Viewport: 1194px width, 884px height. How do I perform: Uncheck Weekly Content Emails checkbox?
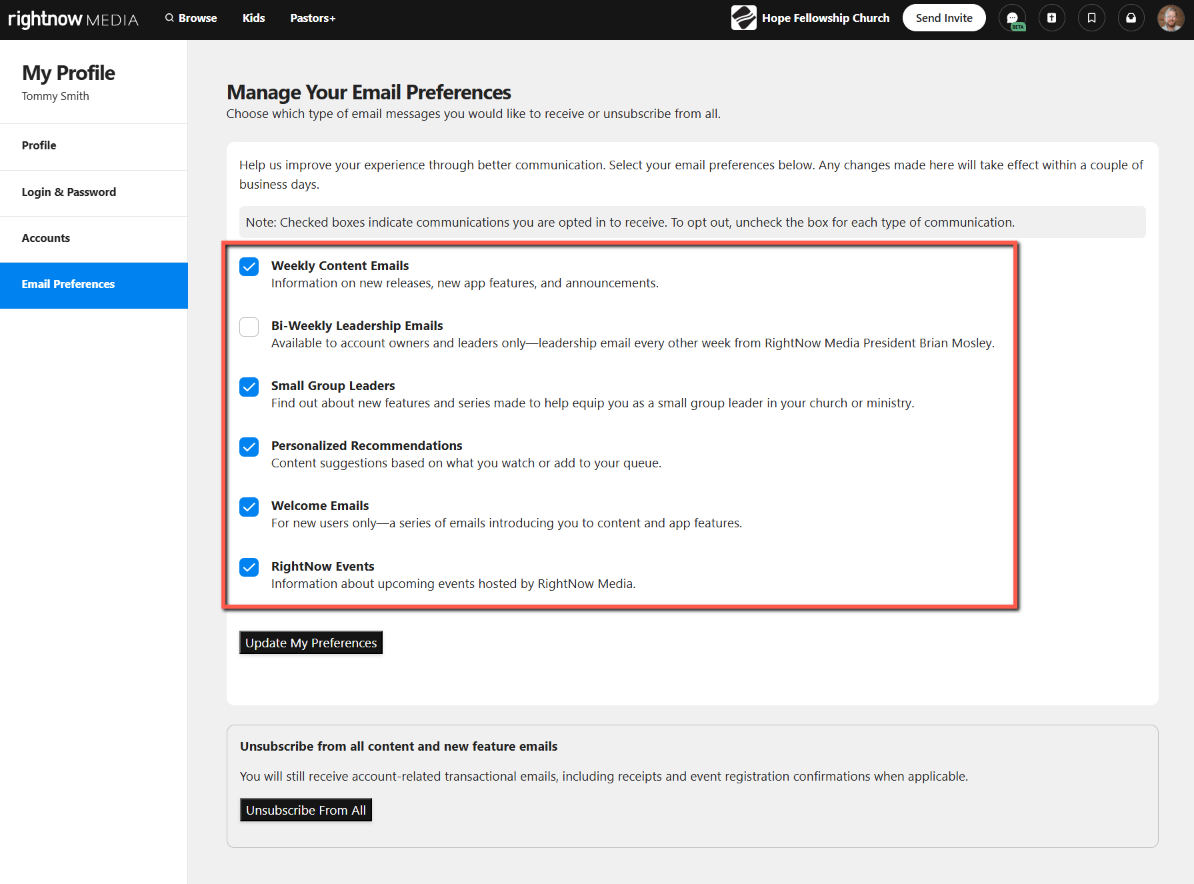coord(249,267)
